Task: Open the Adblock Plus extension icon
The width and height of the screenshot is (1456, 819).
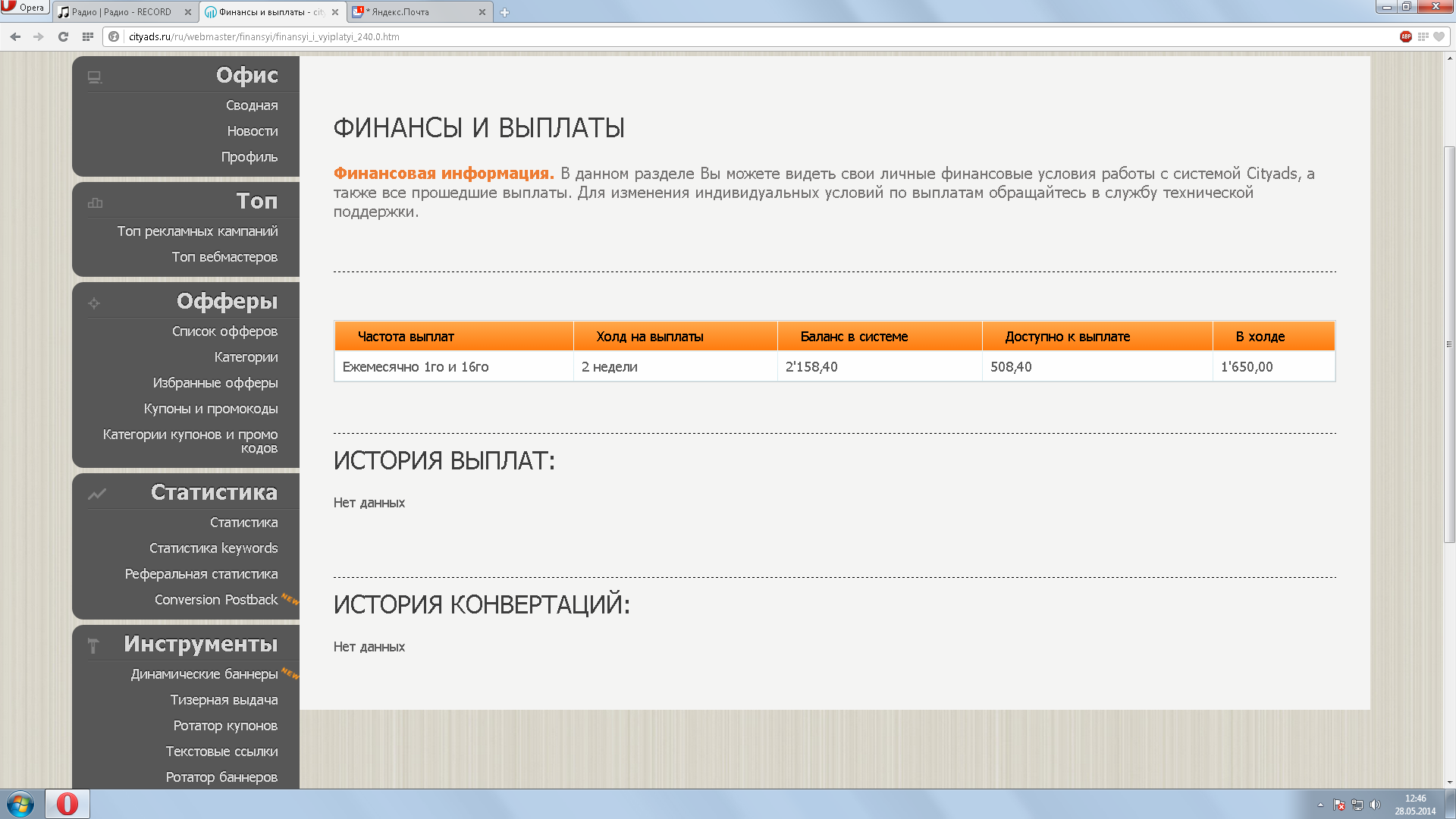Action: pos(1406,36)
